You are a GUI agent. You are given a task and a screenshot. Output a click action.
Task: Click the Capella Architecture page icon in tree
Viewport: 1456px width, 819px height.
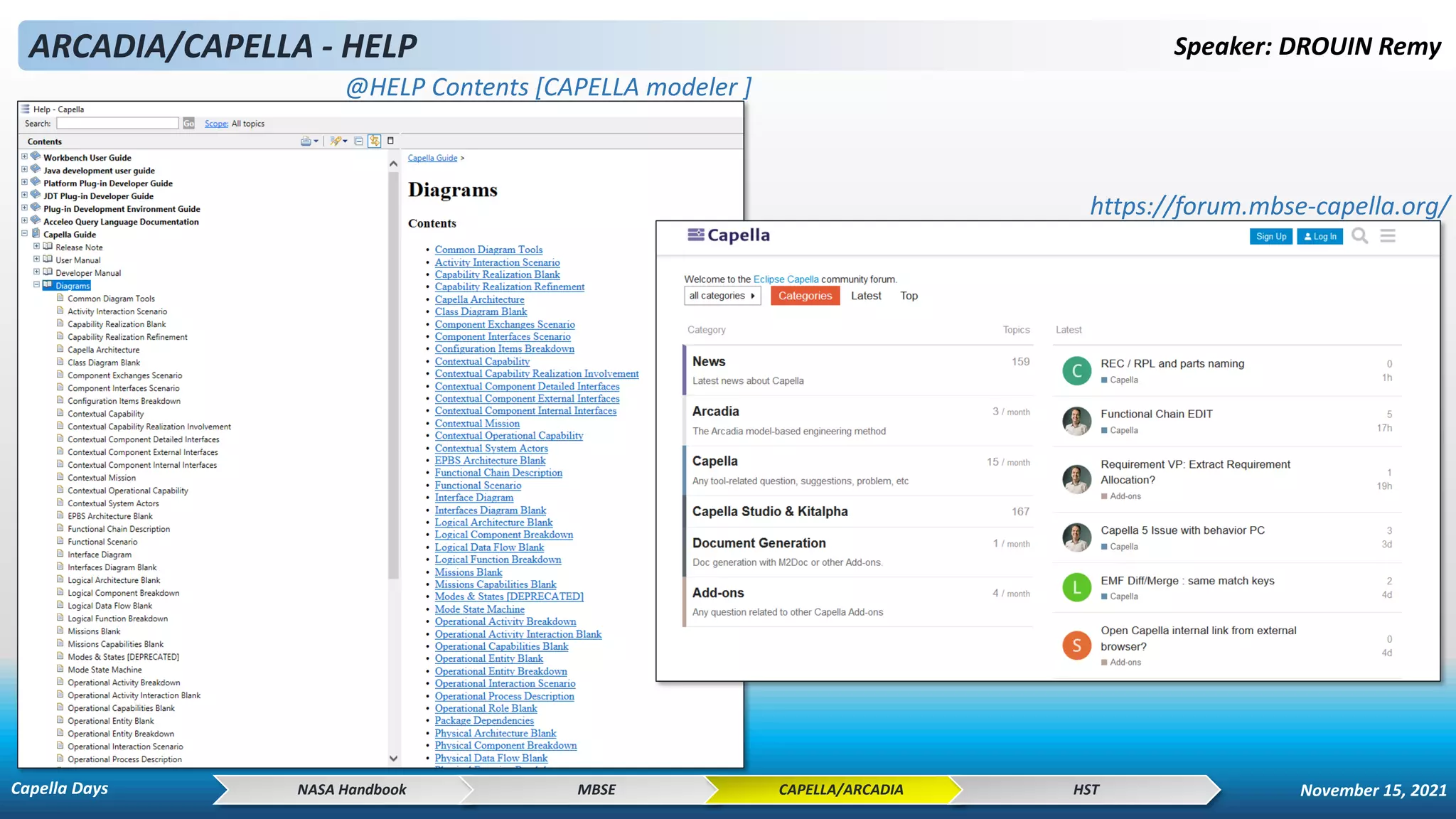coord(60,349)
